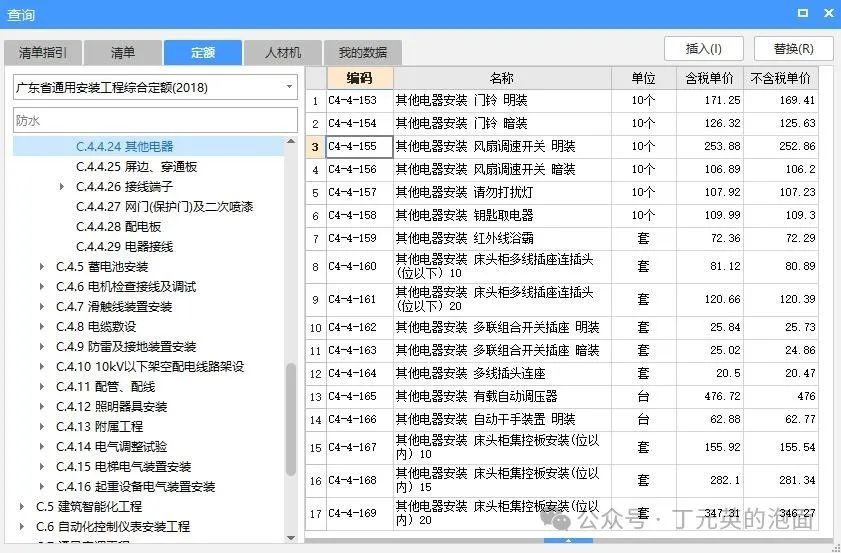841x553 pixels.
Task: Select code cell C4-4-160
Action: coord(359,266)
